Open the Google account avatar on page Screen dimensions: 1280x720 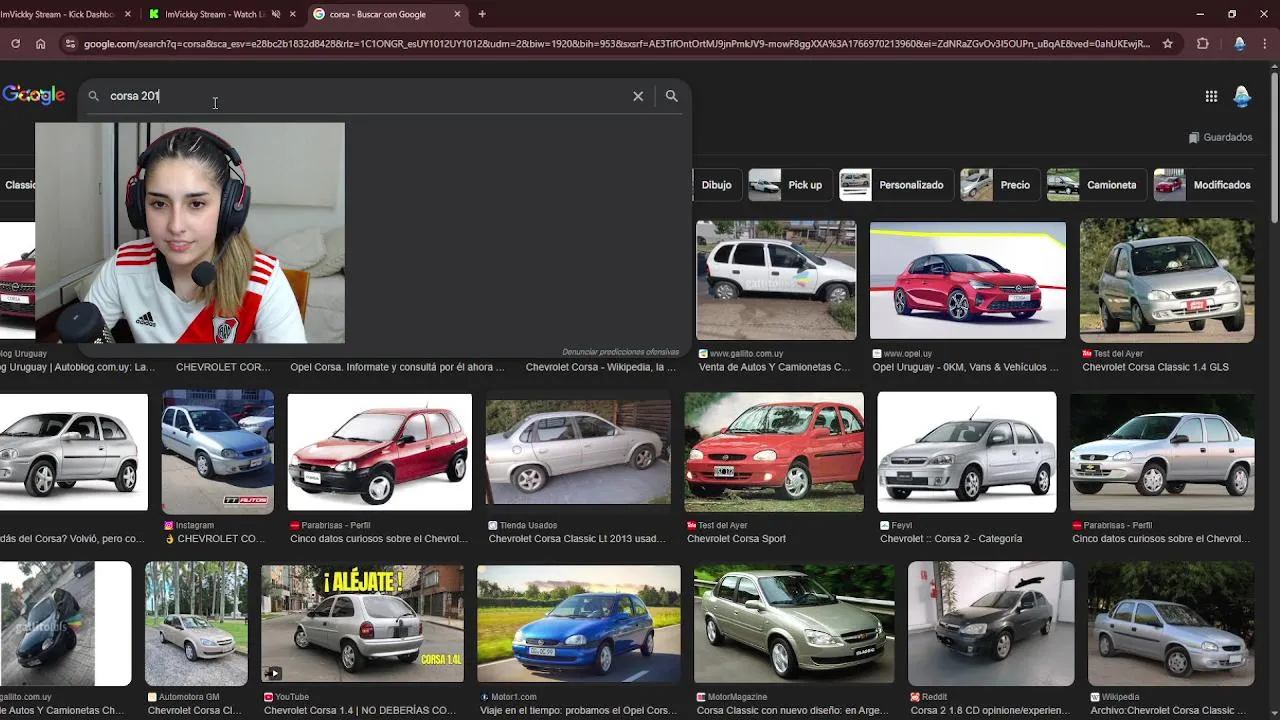pyautogui.click(x=1242, y=96)
